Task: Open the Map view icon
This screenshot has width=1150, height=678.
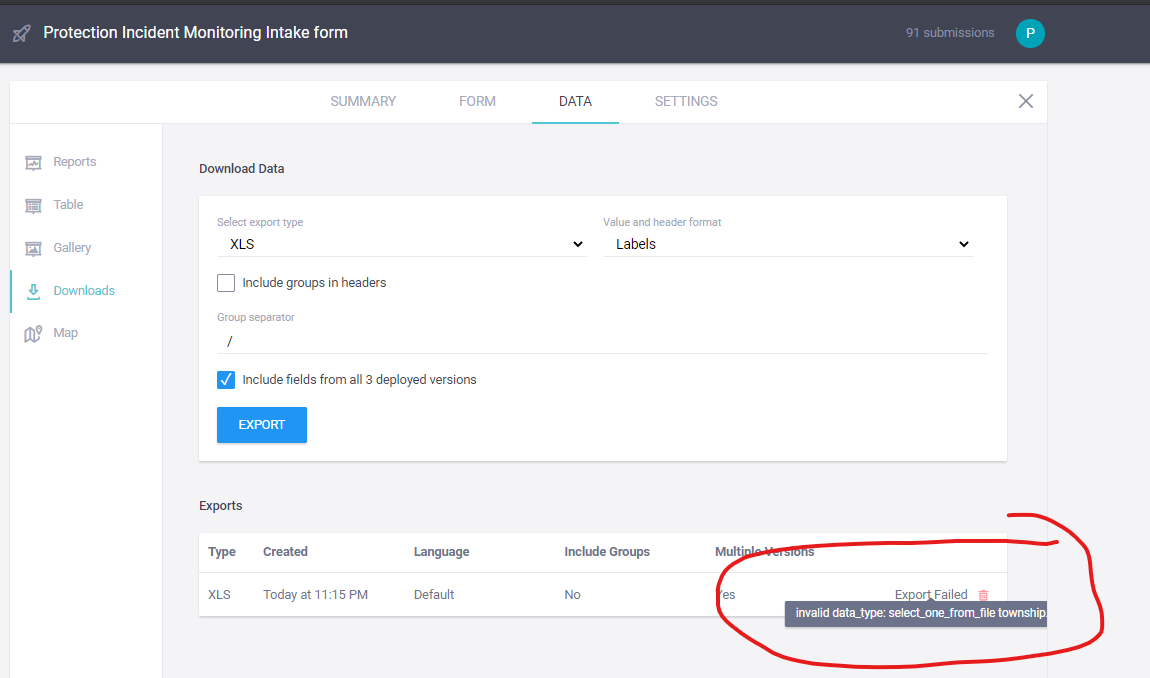Action: [x=35, y=332]
